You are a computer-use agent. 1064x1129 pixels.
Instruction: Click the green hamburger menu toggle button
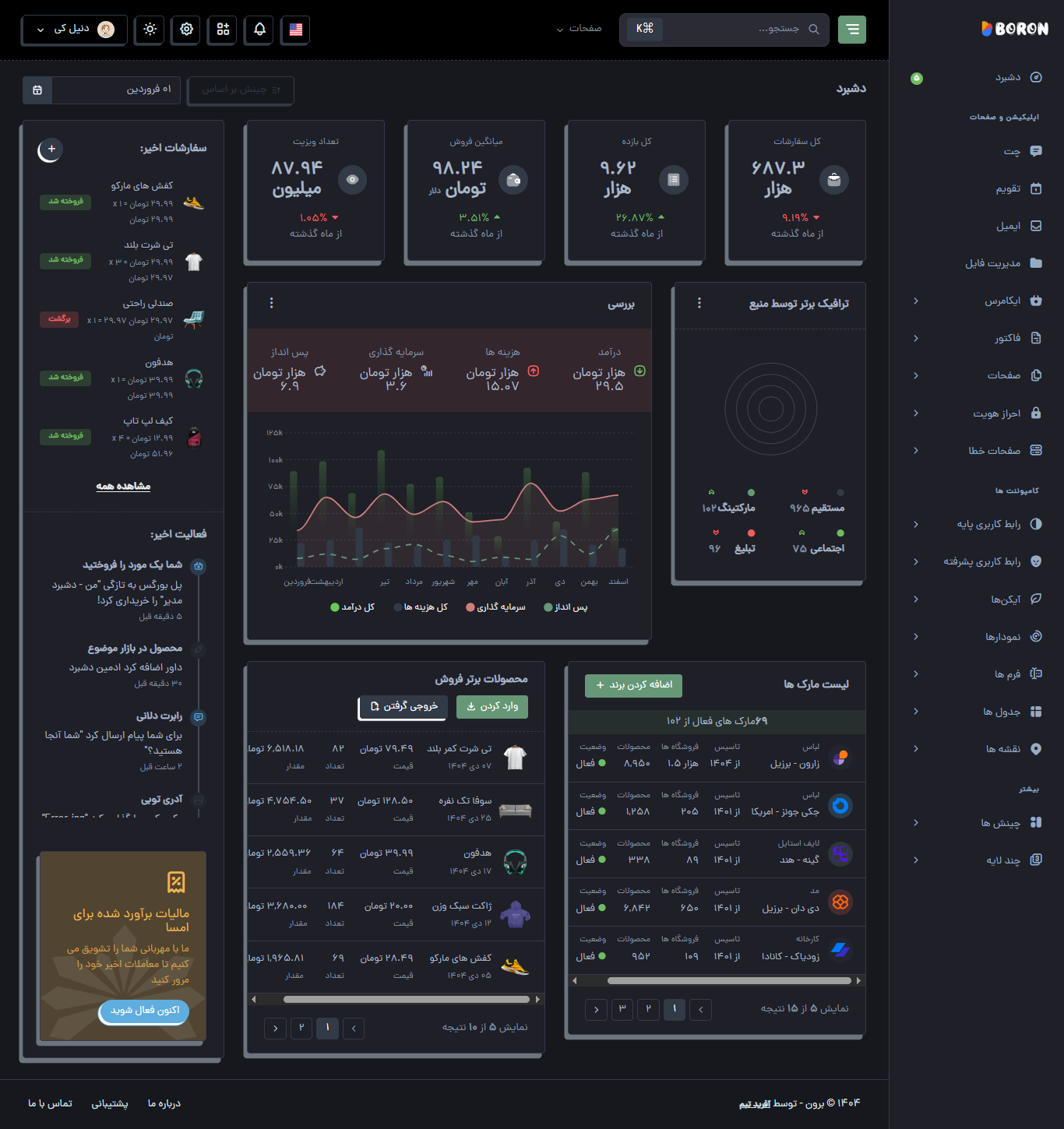pos(852,30)
